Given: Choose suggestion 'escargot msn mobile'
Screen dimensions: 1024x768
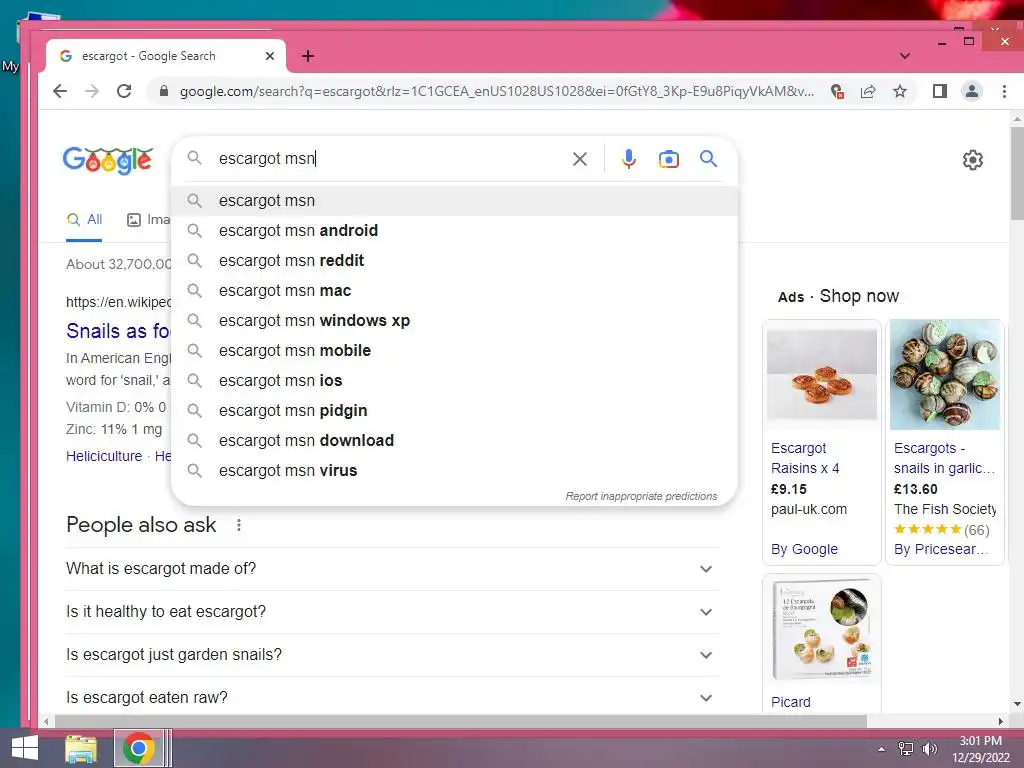Looking at the screenshot, I should [455, 351].
